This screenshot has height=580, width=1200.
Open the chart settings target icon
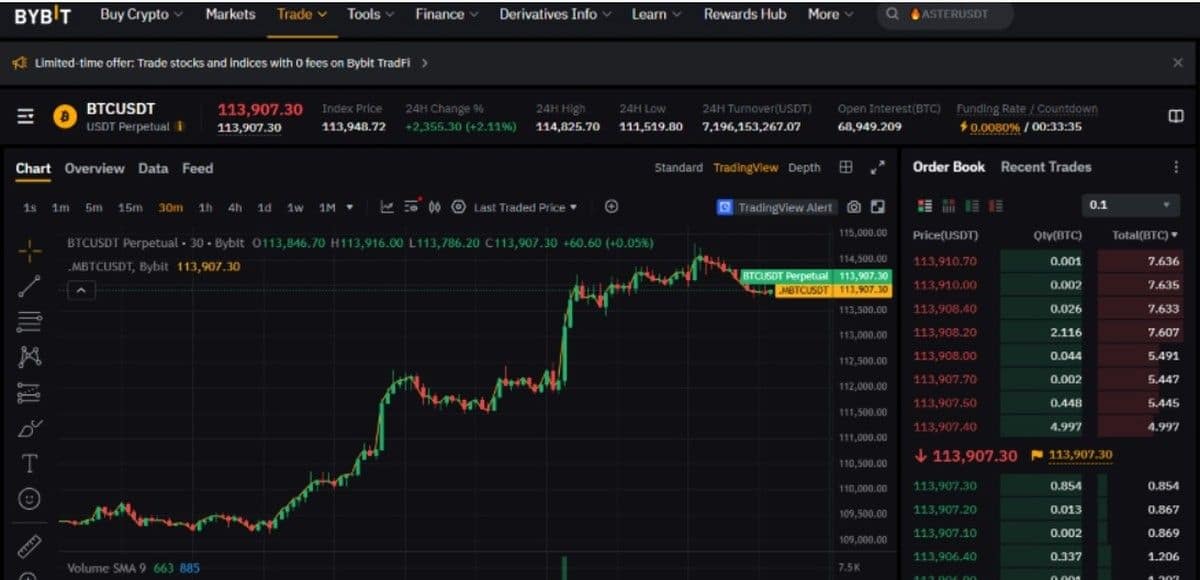[458, 207]
